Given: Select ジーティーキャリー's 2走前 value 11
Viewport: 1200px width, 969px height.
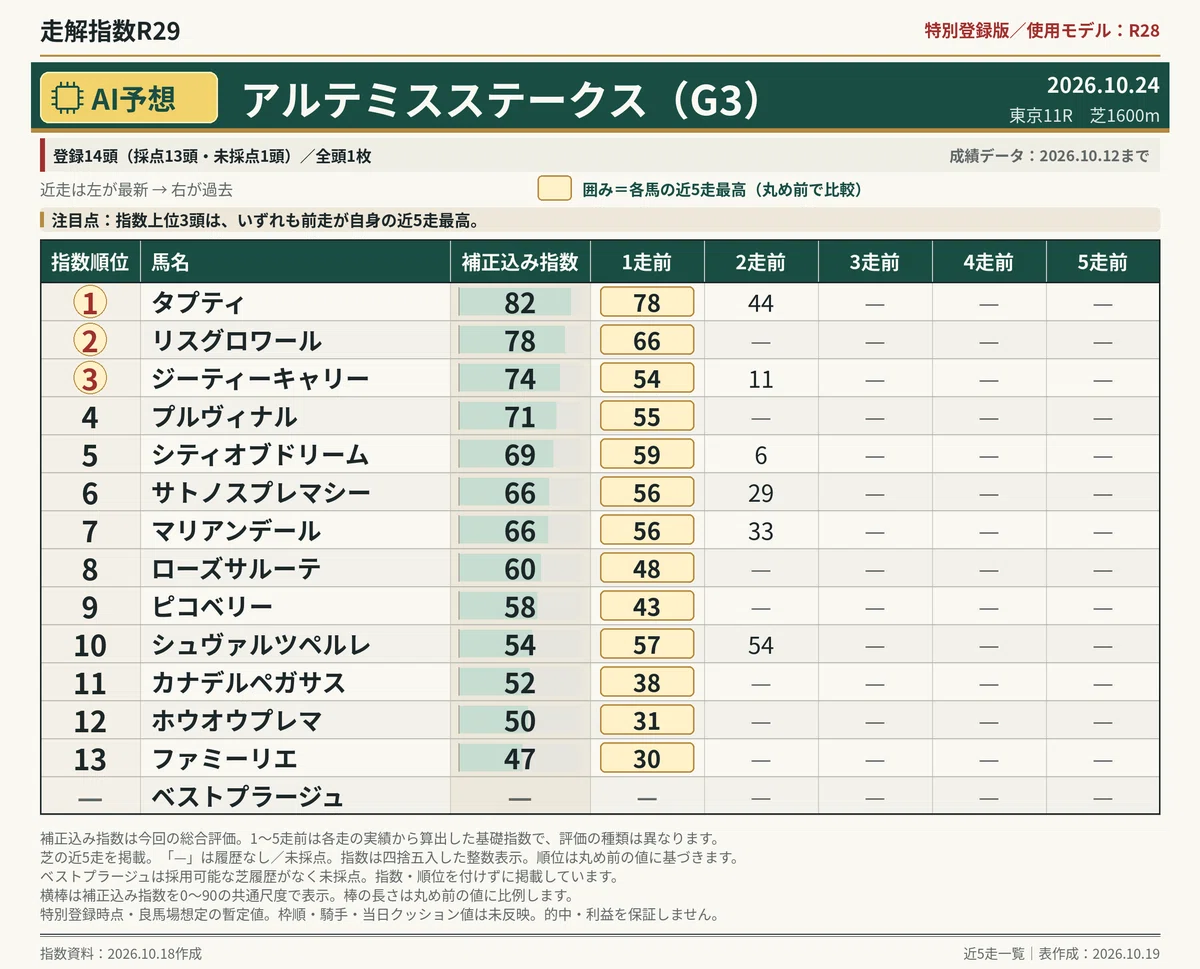Looking at the screenshot, I should point(761,379).
